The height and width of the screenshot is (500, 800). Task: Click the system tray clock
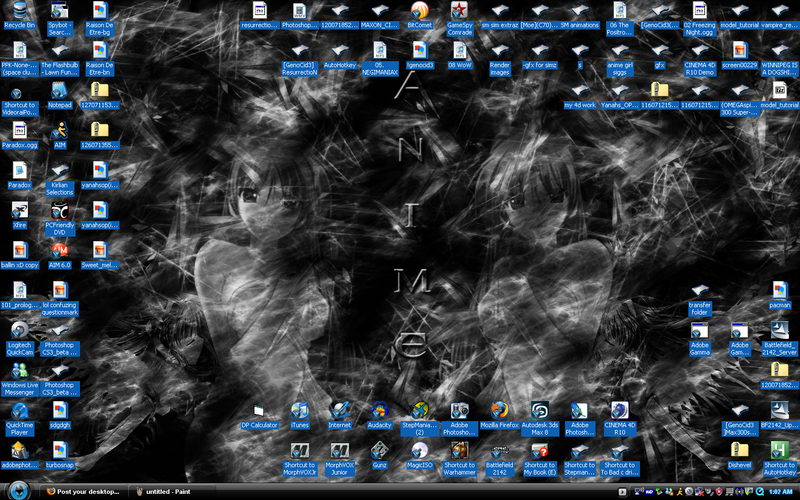(778, 492)
